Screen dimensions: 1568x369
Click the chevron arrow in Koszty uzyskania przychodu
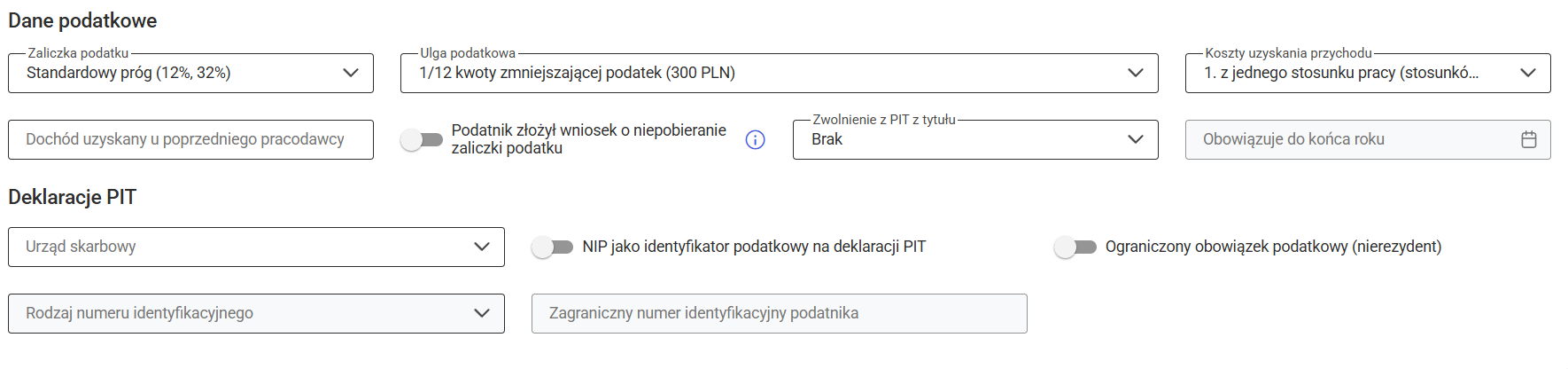(x=1527, y=74)
